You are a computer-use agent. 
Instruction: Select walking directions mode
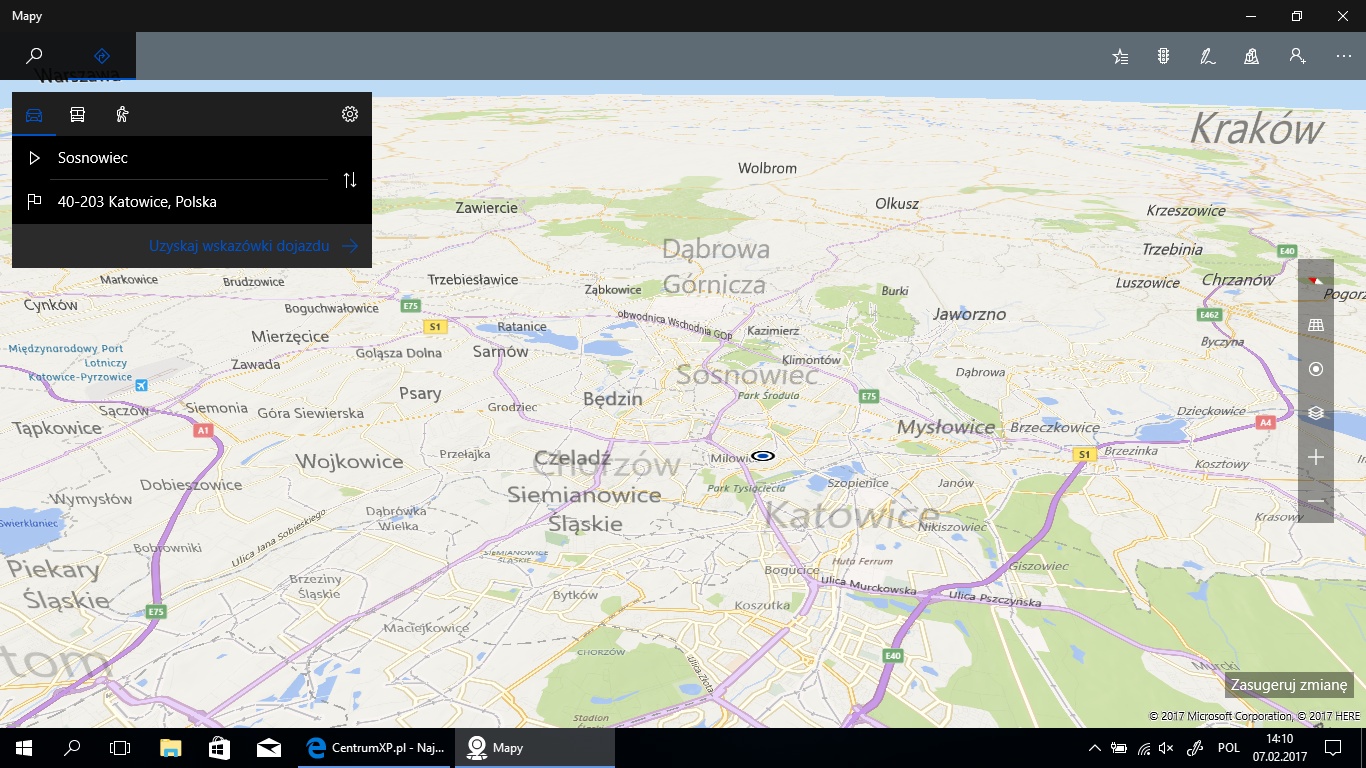pyautogui.click(x=122, y=114)
